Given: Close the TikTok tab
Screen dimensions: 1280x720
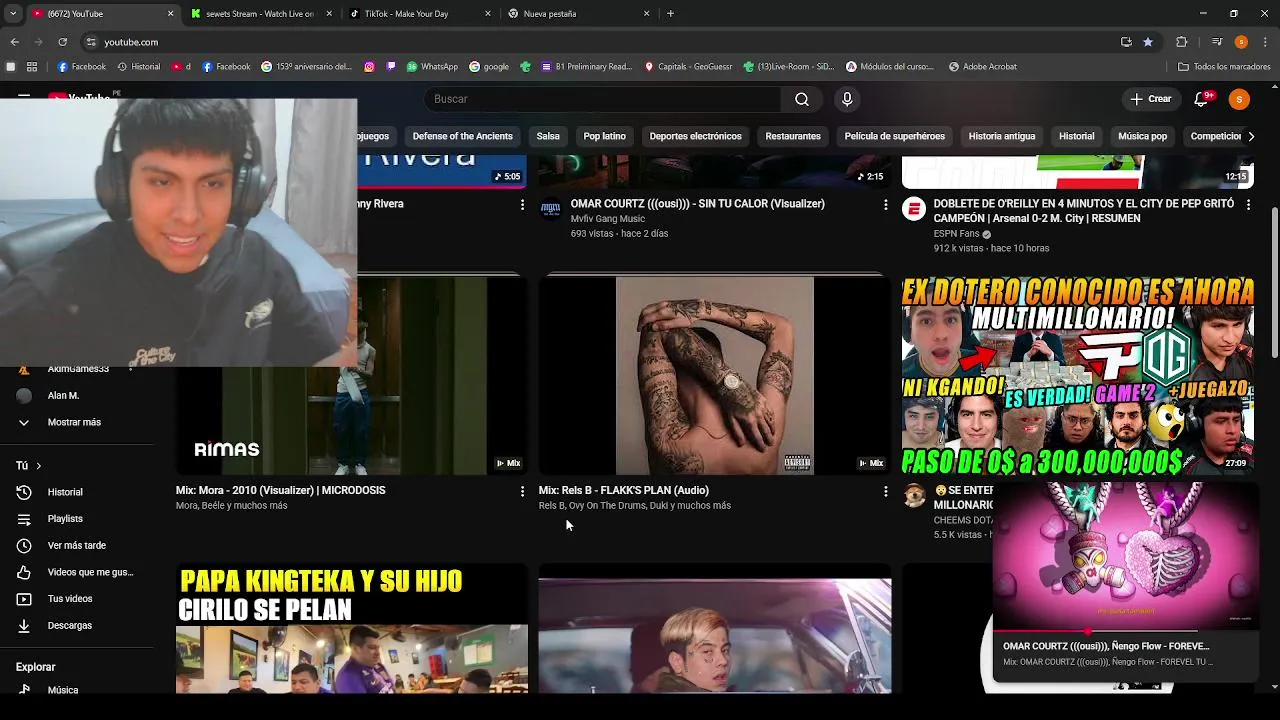Looking at the screenshot, I should pos(488,14).
